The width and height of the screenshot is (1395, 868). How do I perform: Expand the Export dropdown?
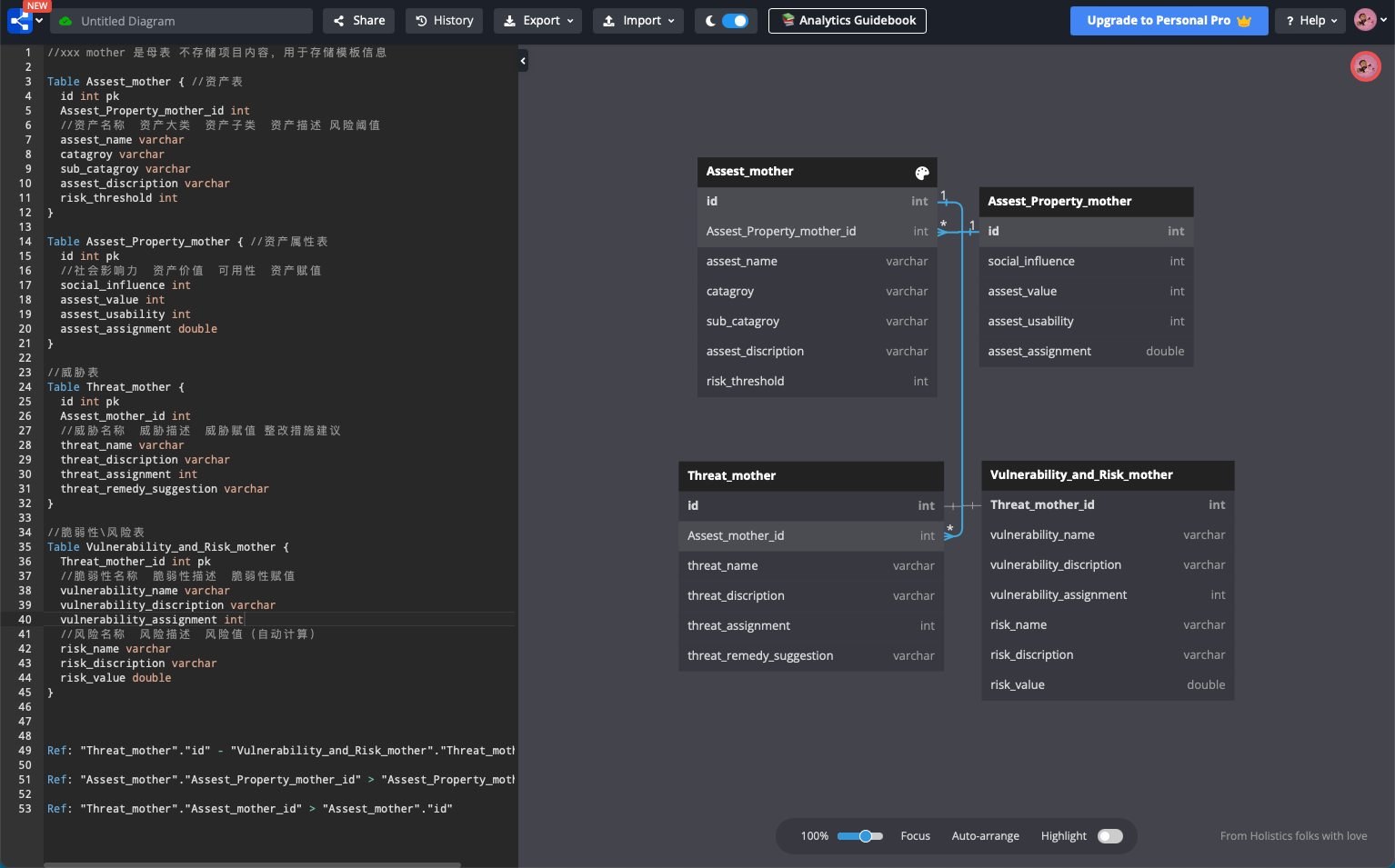pyautogui.click(x=537, y=20)
